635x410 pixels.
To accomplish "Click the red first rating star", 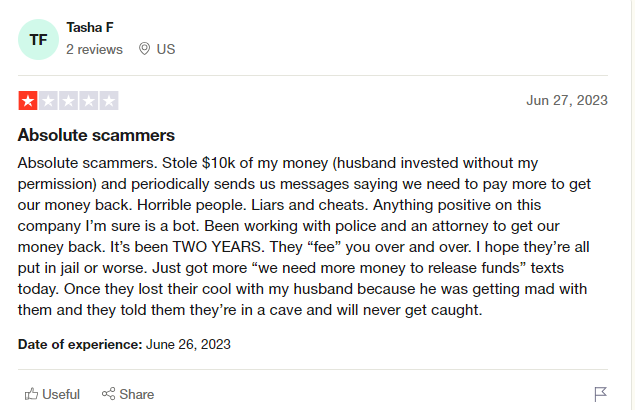I will coord(28,100).
